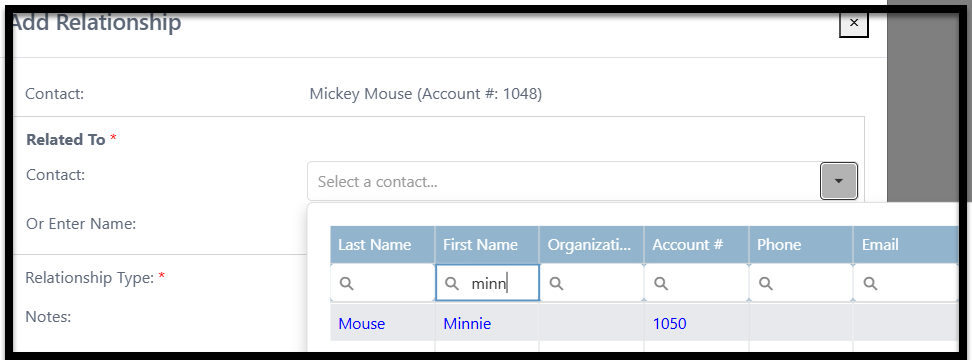The height and width of the screenshot is (360, 972).
Task: Sort by Email column header
Action: 906,245
